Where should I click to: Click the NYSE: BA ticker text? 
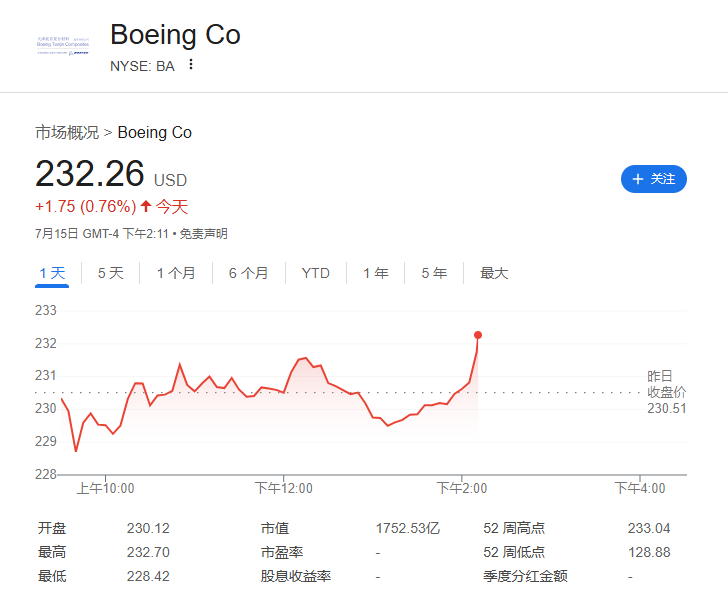coord(142,66)
